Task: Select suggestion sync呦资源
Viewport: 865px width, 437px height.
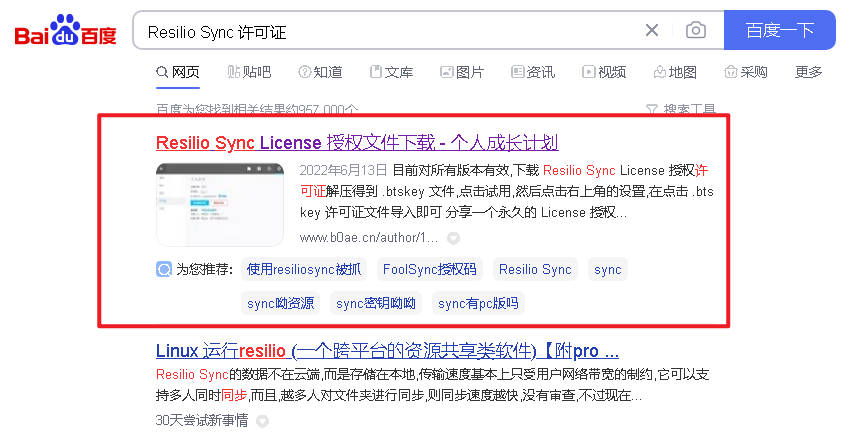Action: coord(280,303)
